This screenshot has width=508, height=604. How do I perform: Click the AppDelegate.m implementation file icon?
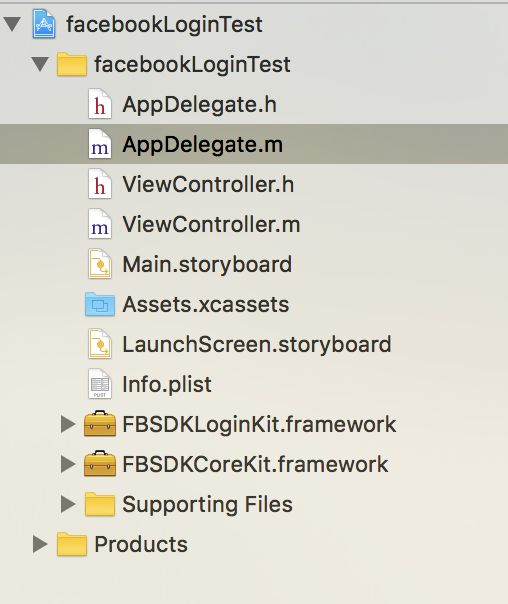tap(100, 144)
